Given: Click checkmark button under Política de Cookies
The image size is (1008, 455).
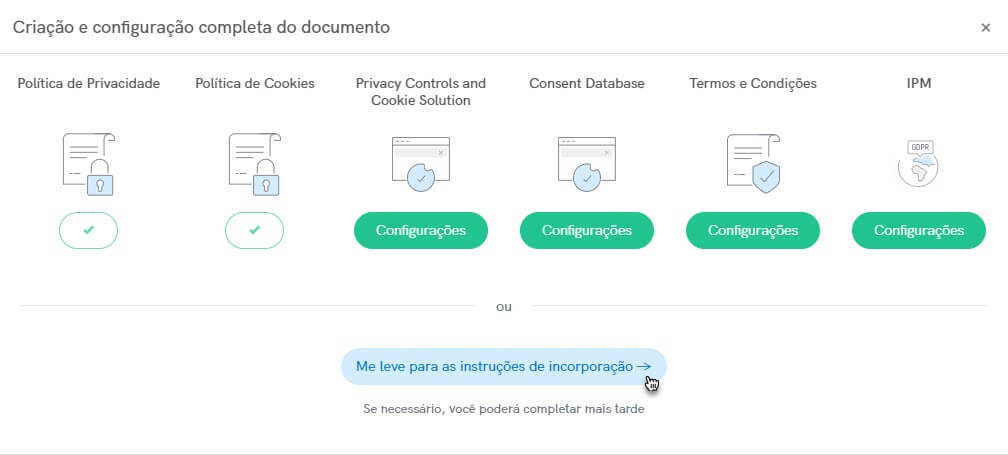Looking at the screenshot, I should (255, 230).
